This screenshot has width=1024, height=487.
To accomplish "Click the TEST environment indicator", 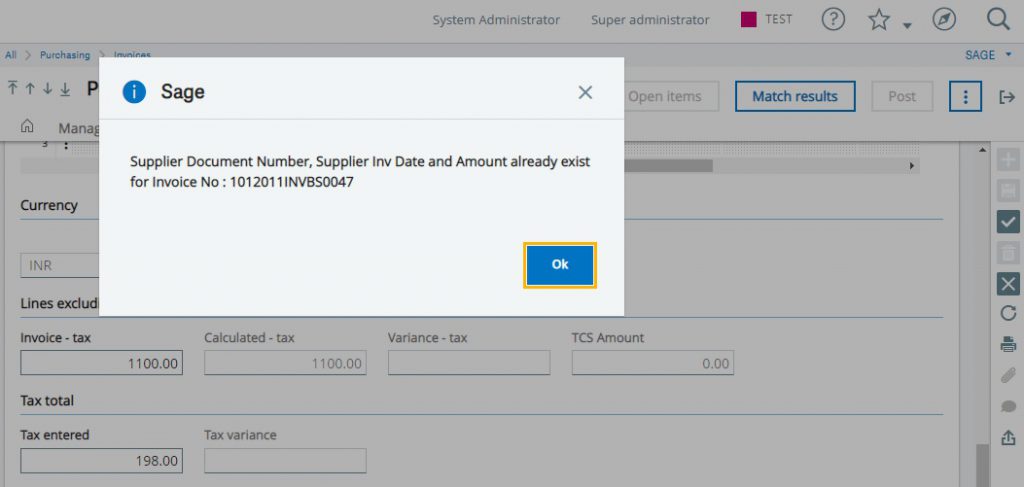I will (x=767, y=20).
